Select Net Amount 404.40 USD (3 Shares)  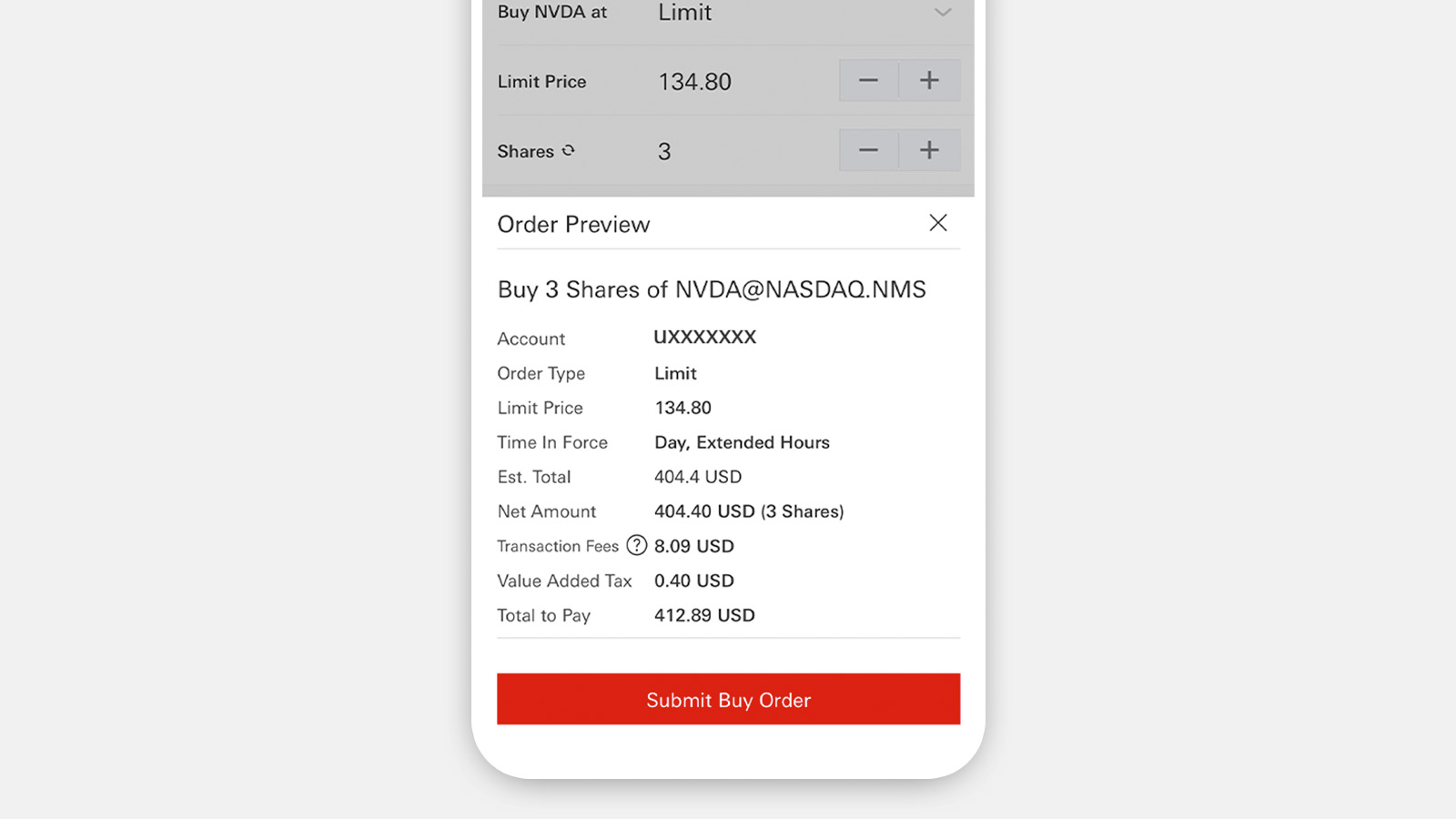tap(749, 511)
